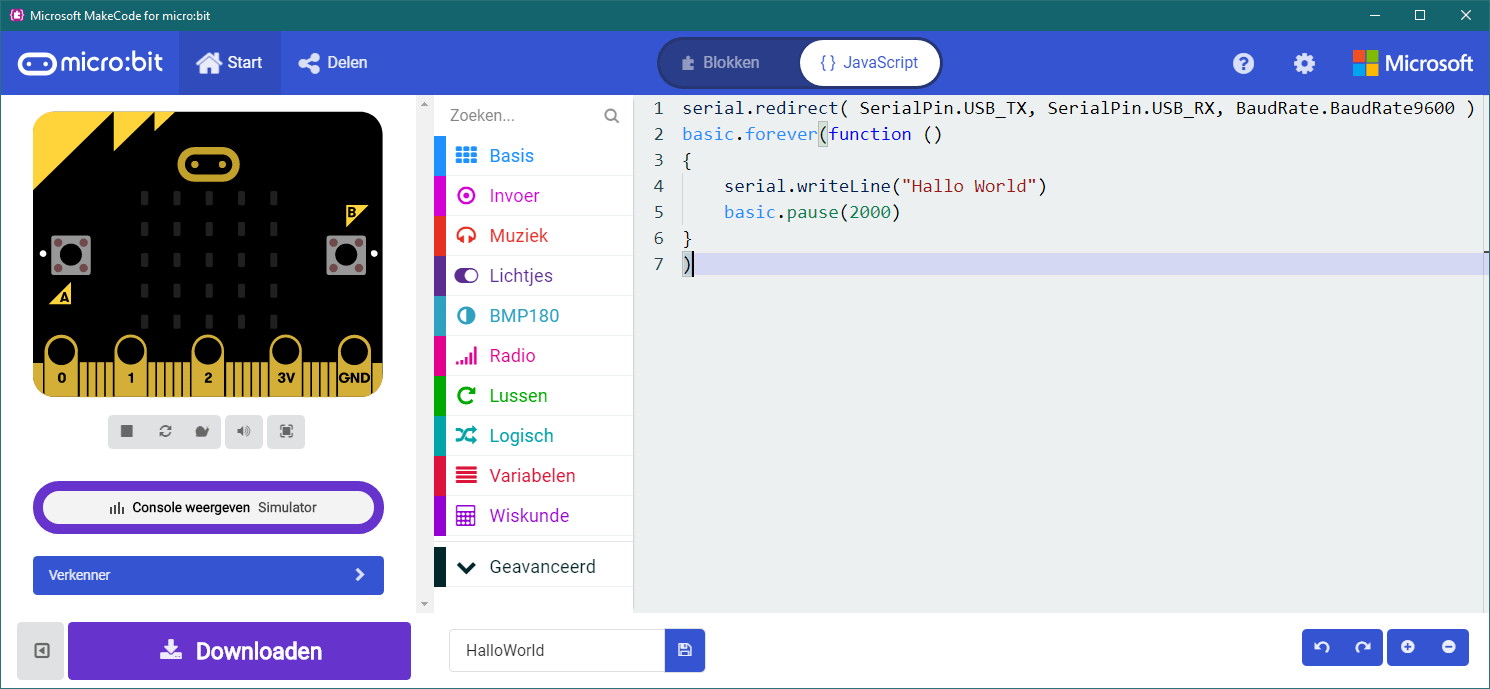Viewport: 1490px width, 689px height.
Task: Open the settings gear menu
Action: 1304,63
